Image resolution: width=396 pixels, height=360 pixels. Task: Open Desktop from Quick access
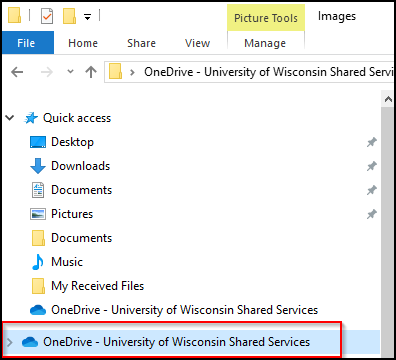(72, 142)
